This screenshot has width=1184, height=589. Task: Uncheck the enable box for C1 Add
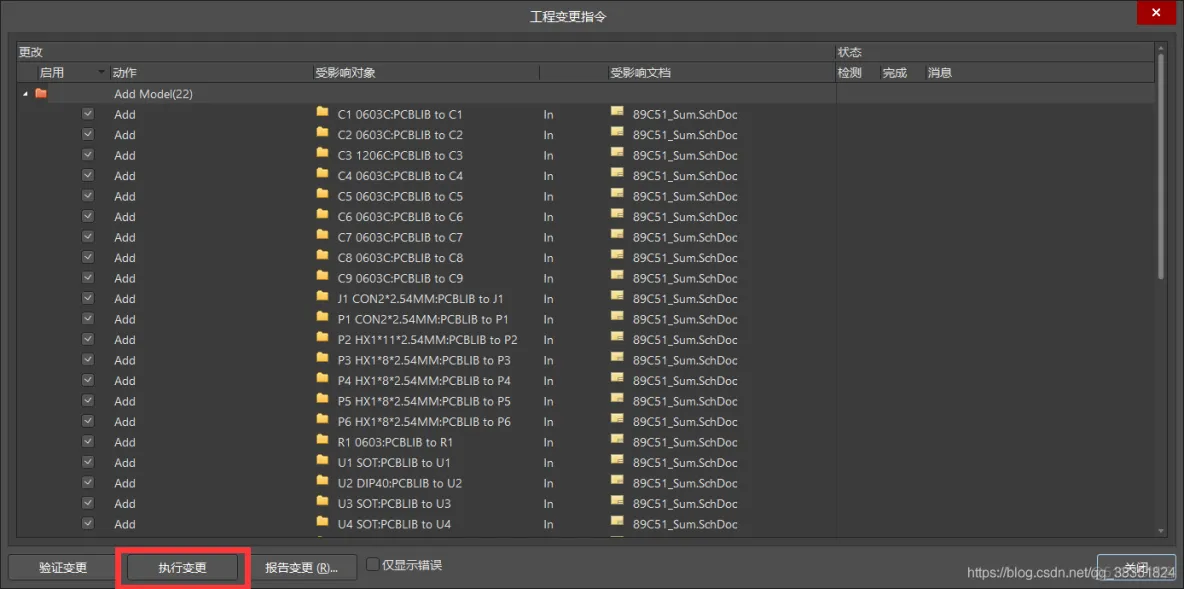click(88, 113)
